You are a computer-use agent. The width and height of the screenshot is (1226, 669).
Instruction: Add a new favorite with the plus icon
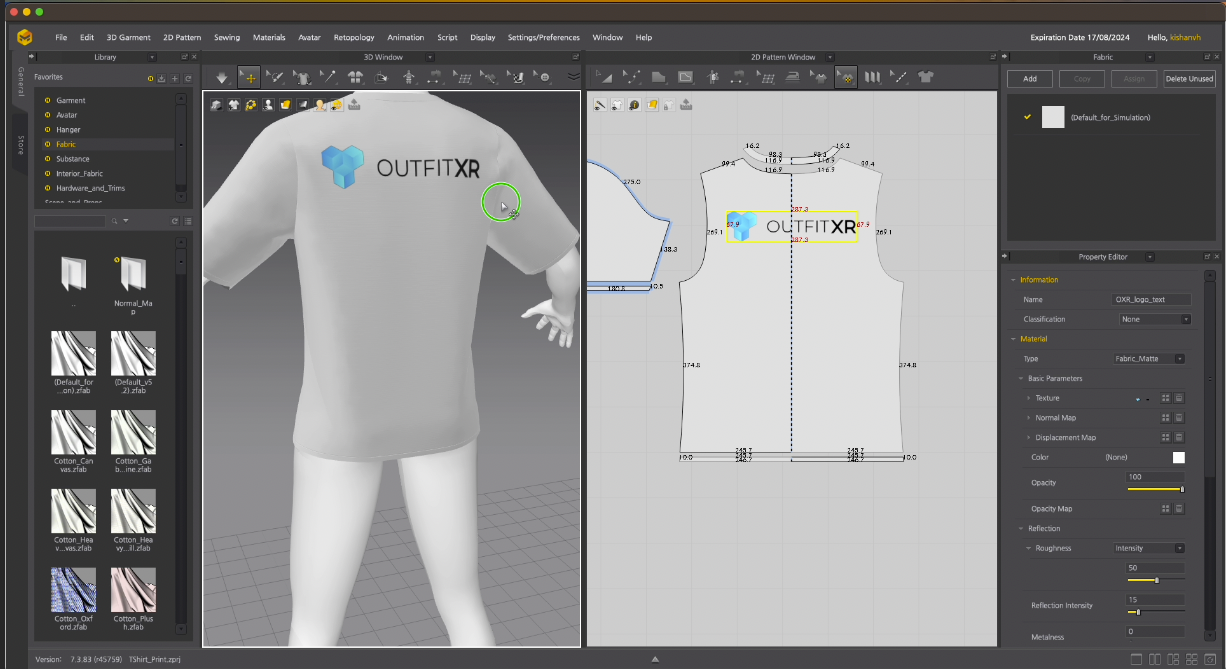pyautogui.click(x=175, y=78)
